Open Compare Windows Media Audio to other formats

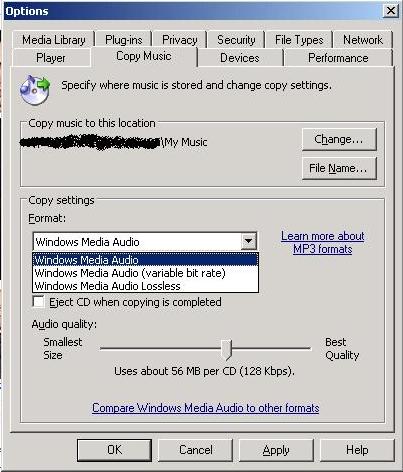206,408
